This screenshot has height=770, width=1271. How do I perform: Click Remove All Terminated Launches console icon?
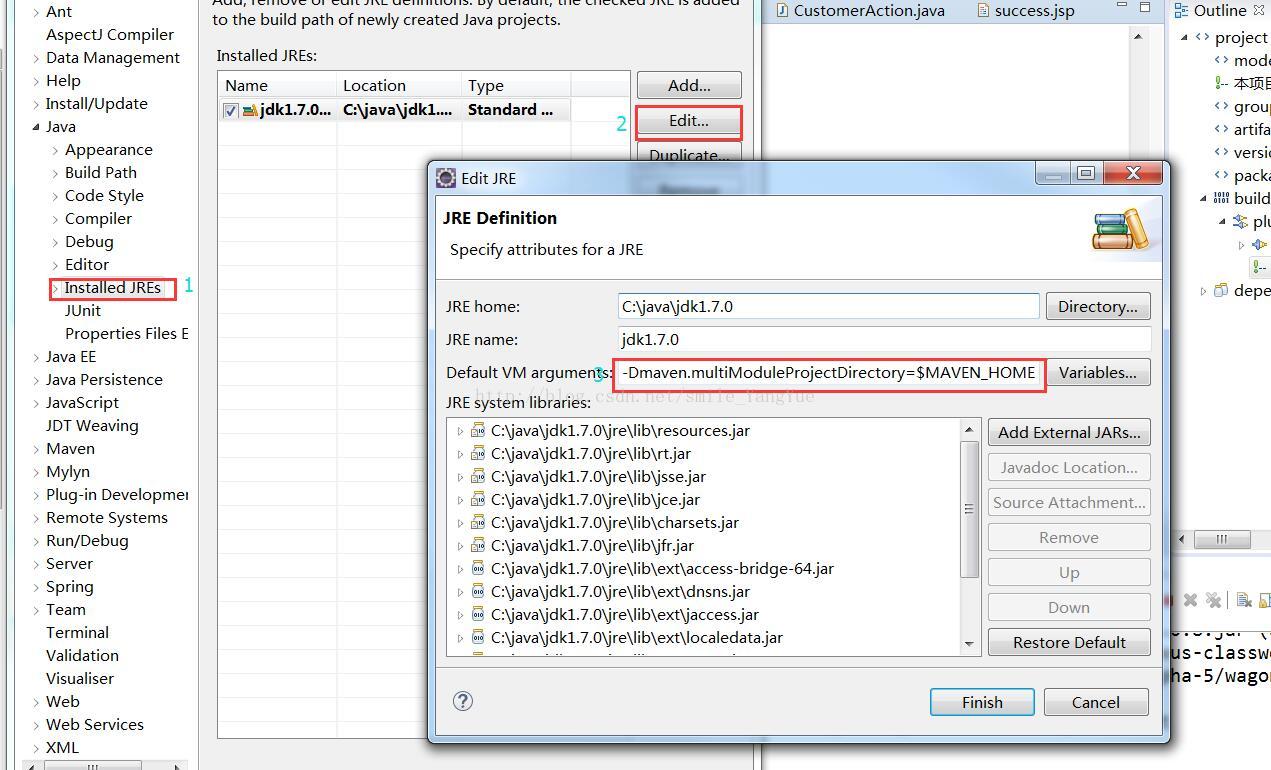[x=1213, y=600]
